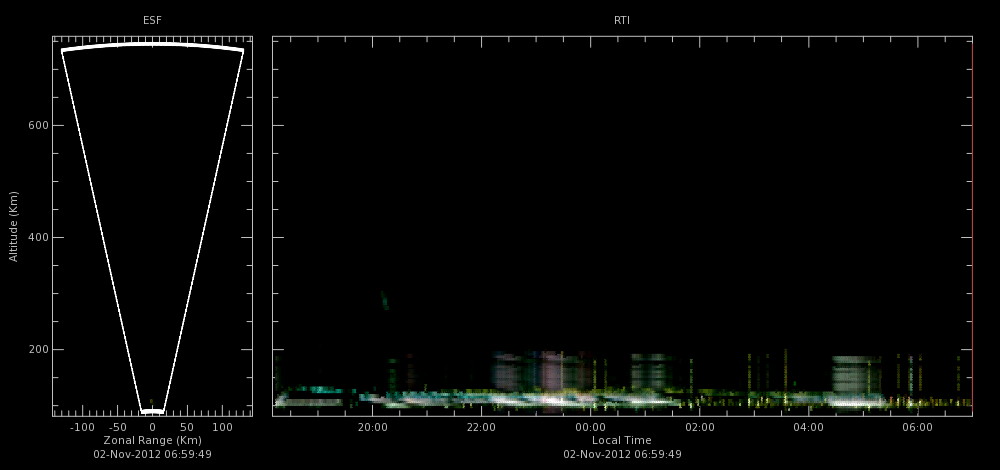Click the Zonal Range (Km) axis label
Viewport: 1000px width, 470px height.
point(152,440)
